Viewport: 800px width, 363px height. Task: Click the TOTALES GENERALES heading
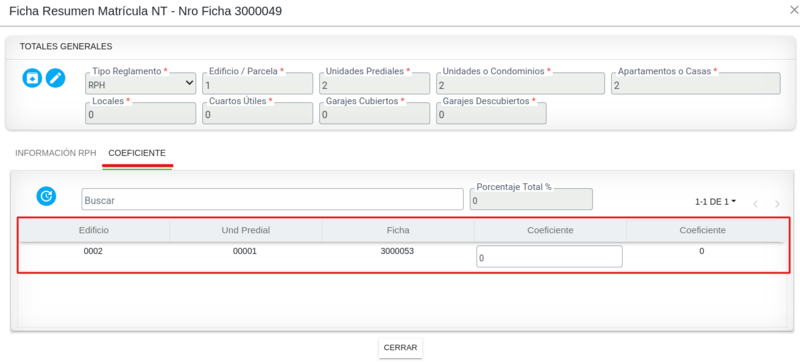(x=66, y=46)
